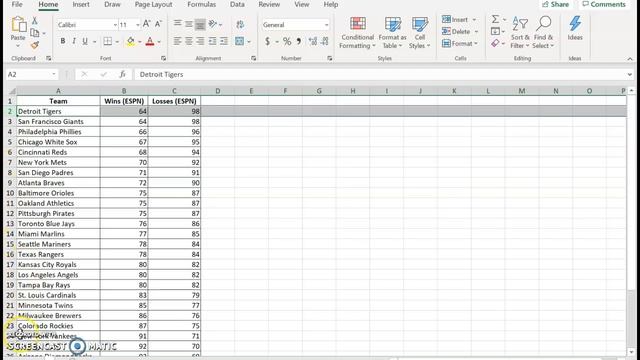Activate the Format Painter brush
Image resolution: width=640 pixels, height=360 pixels.
pyautogui.click(x=35, y=45)
